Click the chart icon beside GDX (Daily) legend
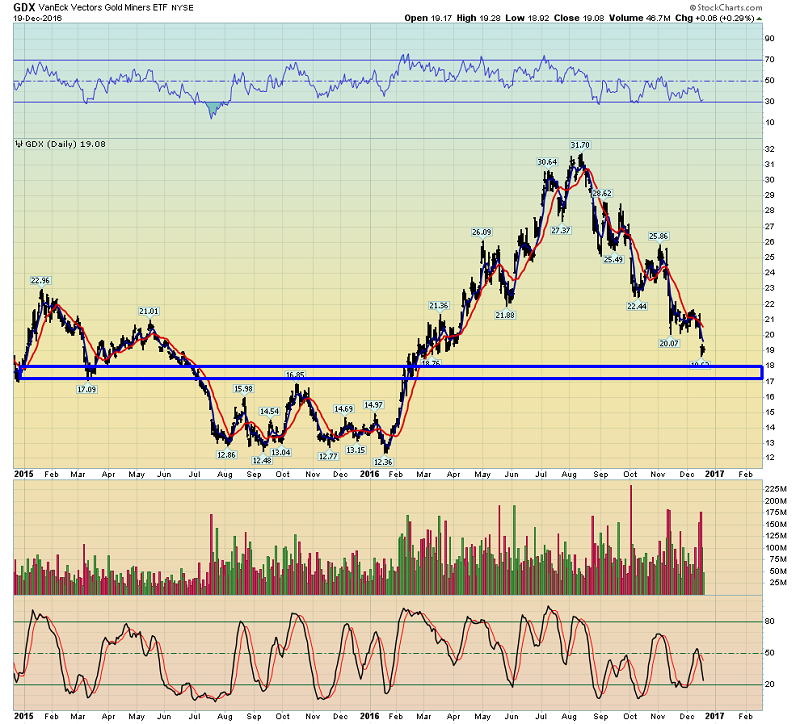Image resolution: width=800 pixels, height=724 pixels. (18, 144)
